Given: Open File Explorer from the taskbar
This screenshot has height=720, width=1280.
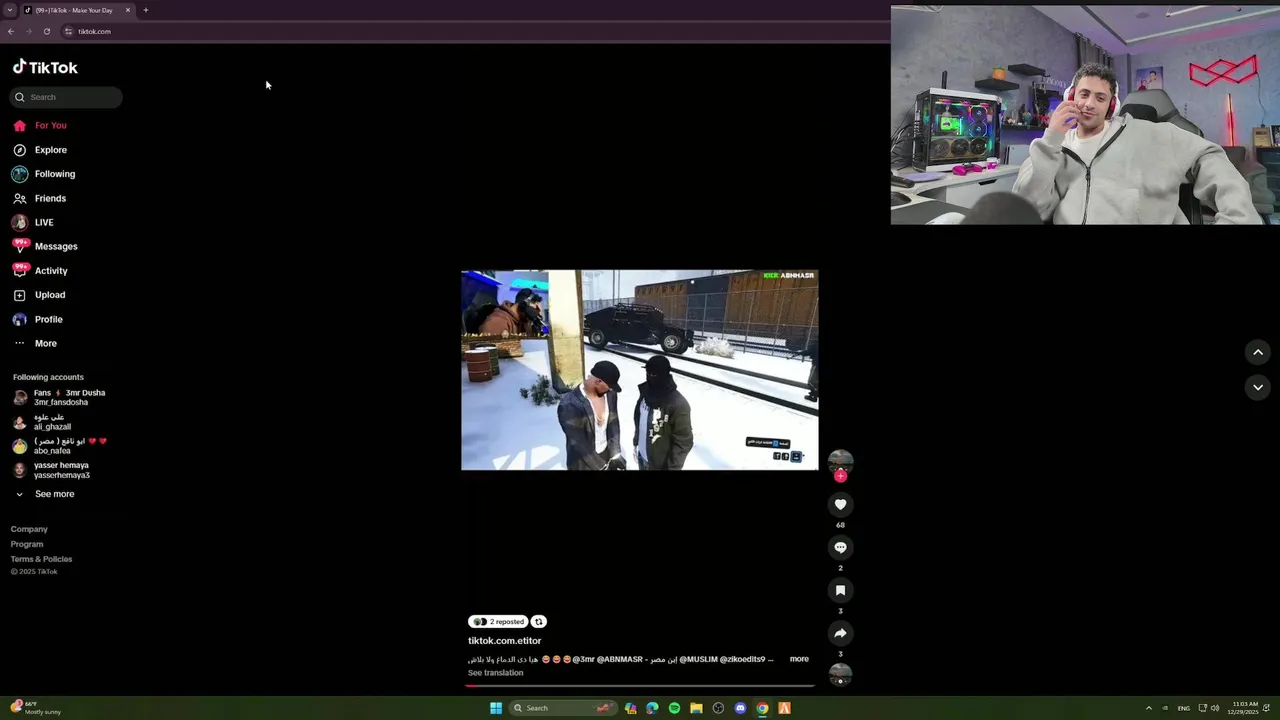Looking at the screenshot, I should click(696, 708).
